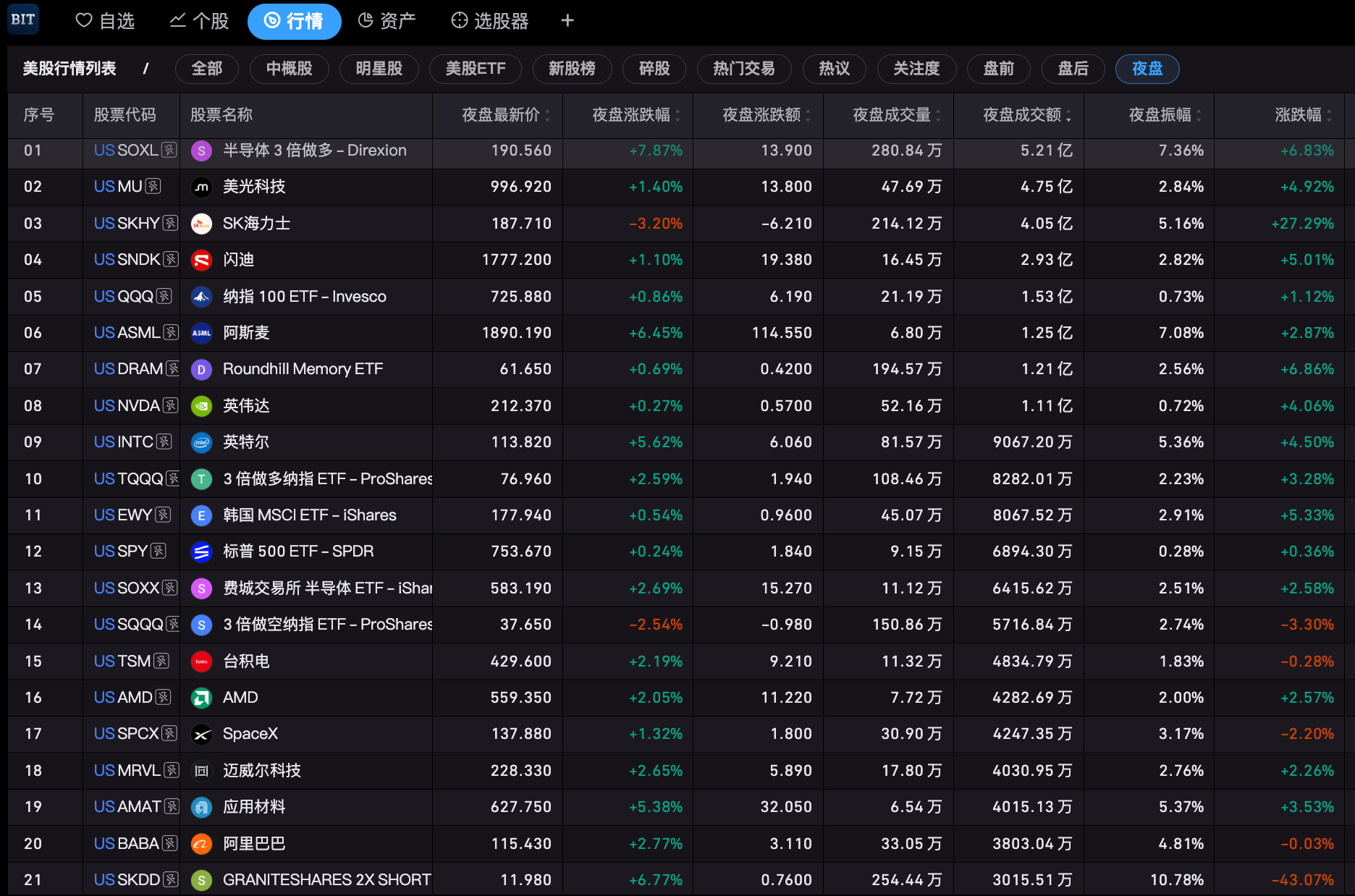1355x896 pixels.
Task: Sort by 夜盘成交额 column
Action: coord(1027,114)
